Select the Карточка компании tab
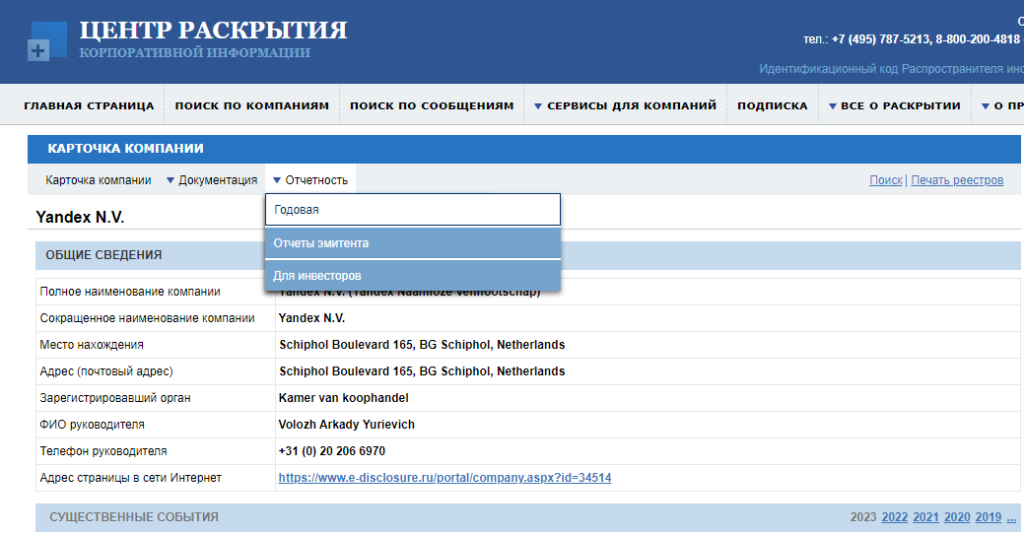 98,180
